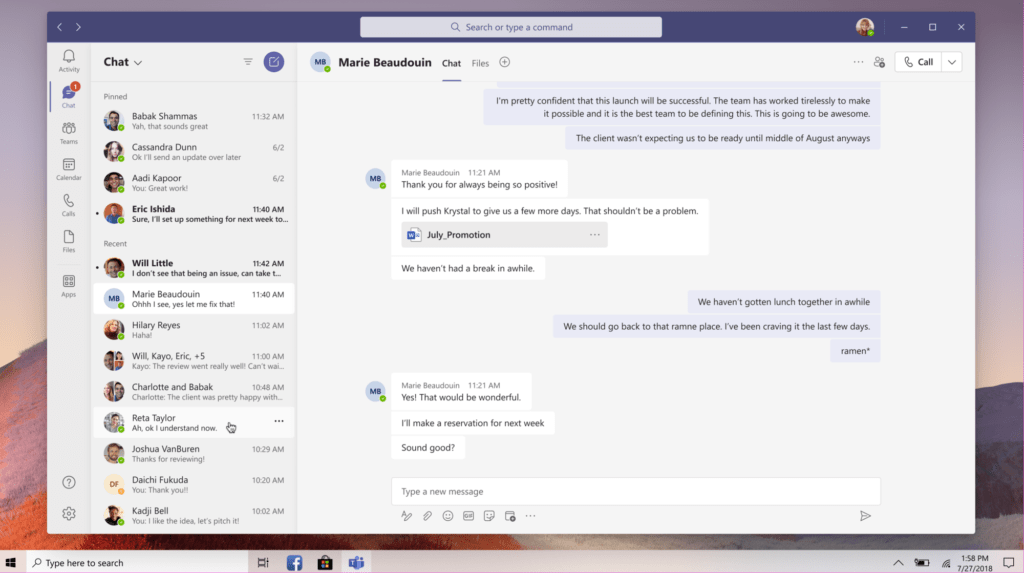Open Charlotte and Babak group chat
Viewport: 1024px width, 573px height.
194,391
